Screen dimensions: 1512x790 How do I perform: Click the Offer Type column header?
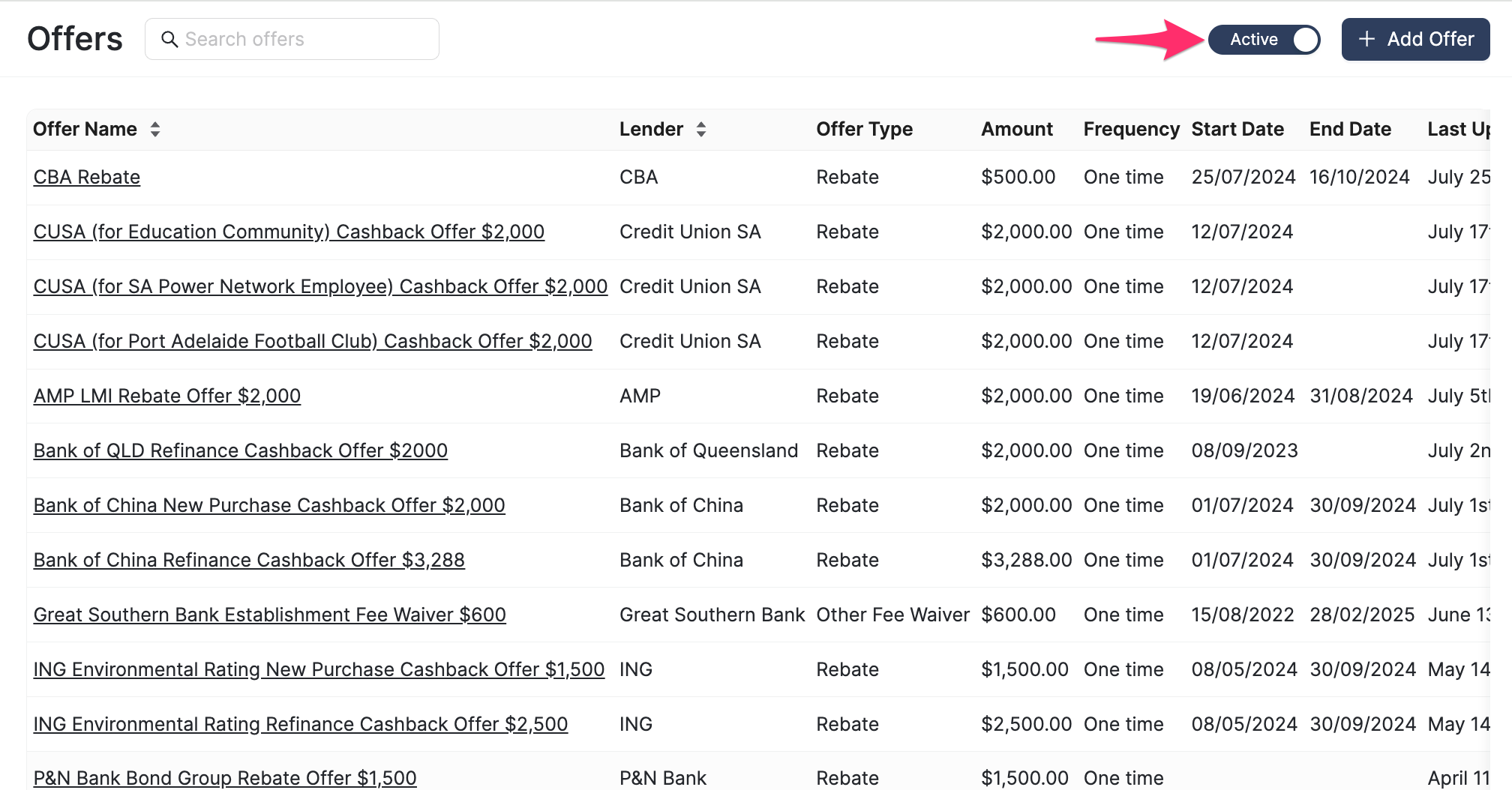point(864,130)
